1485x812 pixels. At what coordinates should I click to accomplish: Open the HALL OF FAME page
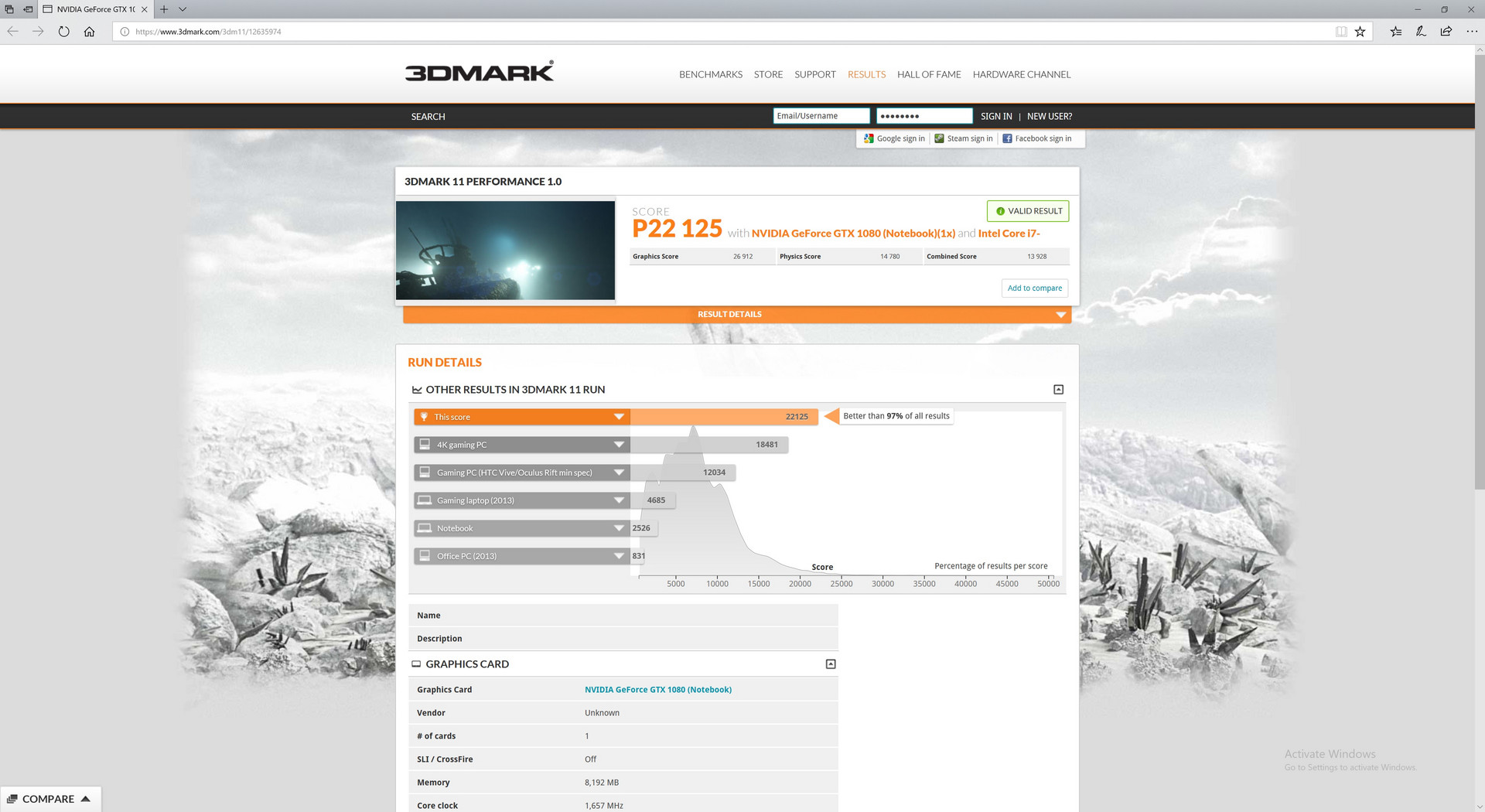929,74
